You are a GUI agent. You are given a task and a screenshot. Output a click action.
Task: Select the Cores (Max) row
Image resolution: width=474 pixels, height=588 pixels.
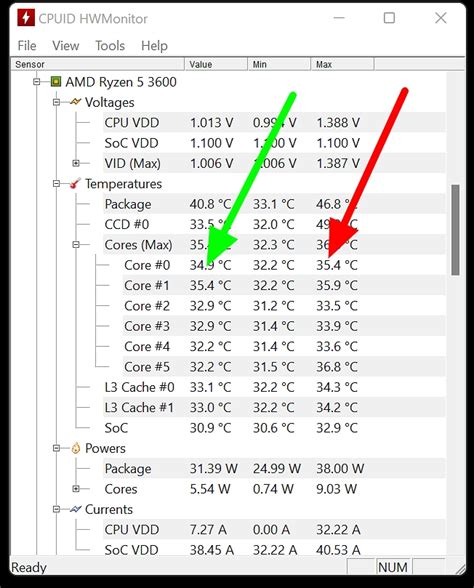274,244
